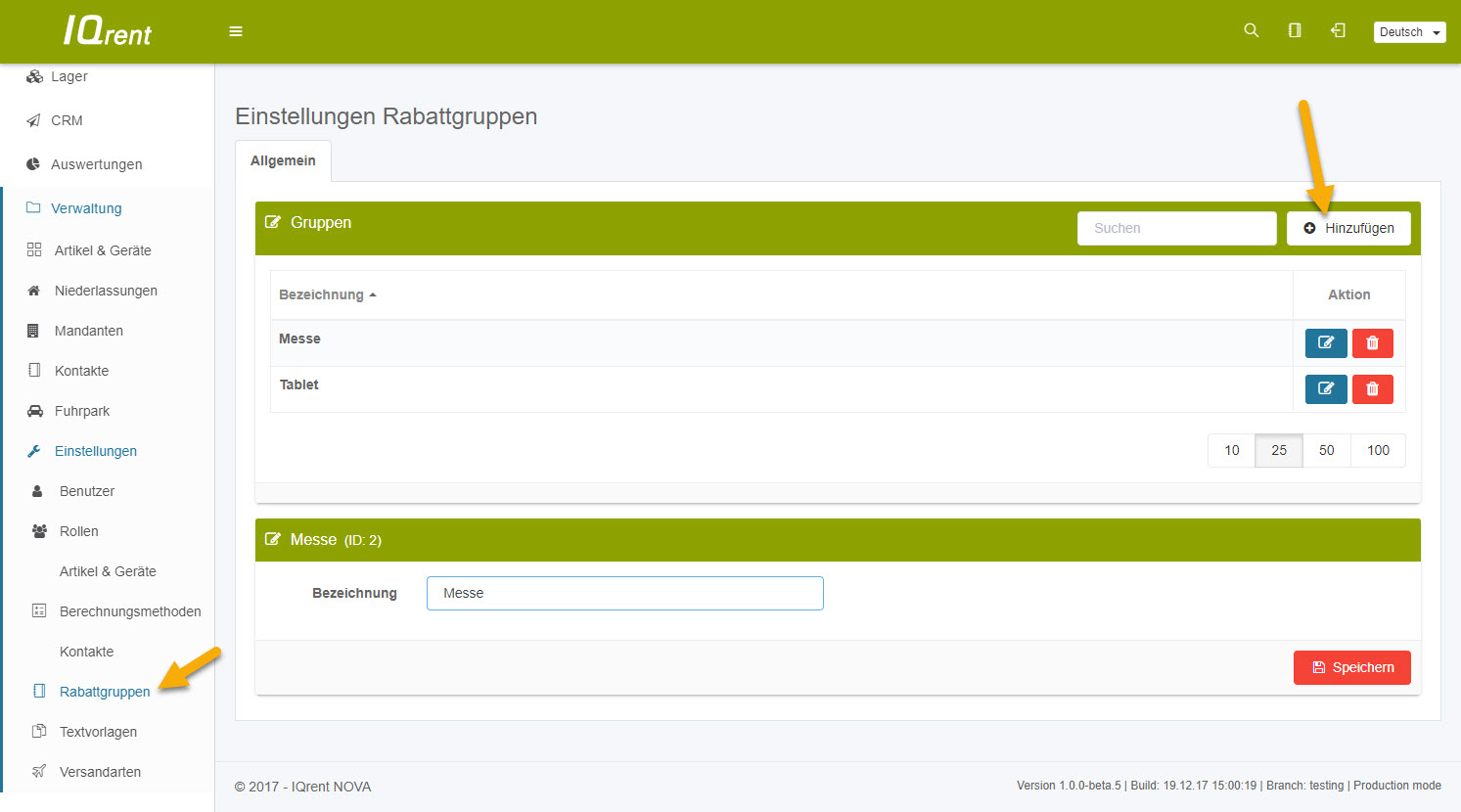Set page size to 50 entries
The height and width of the screenshot is (812, 1461).
1326,450
